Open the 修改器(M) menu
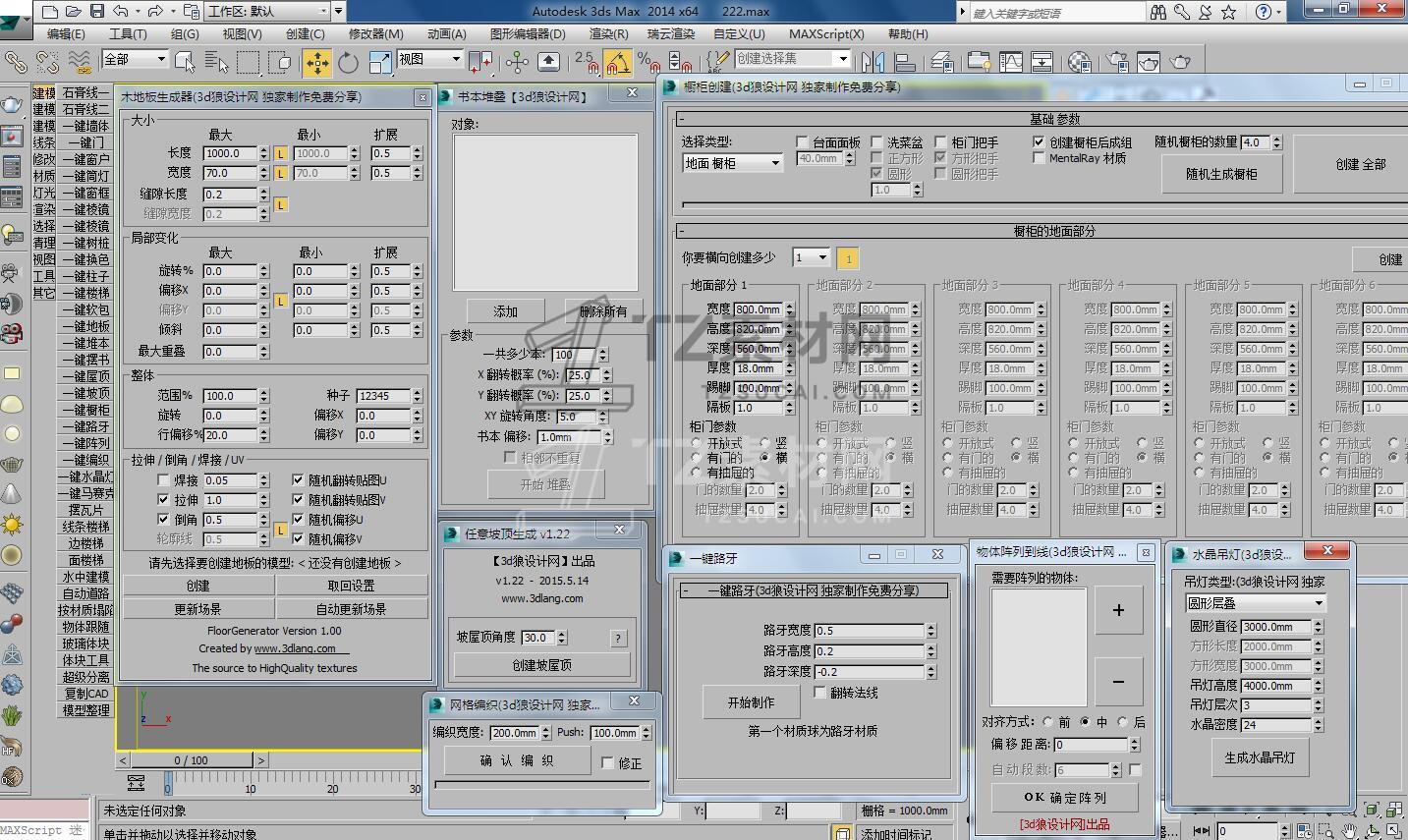This screenshot has height=840, width=1408. pos(375,33)
